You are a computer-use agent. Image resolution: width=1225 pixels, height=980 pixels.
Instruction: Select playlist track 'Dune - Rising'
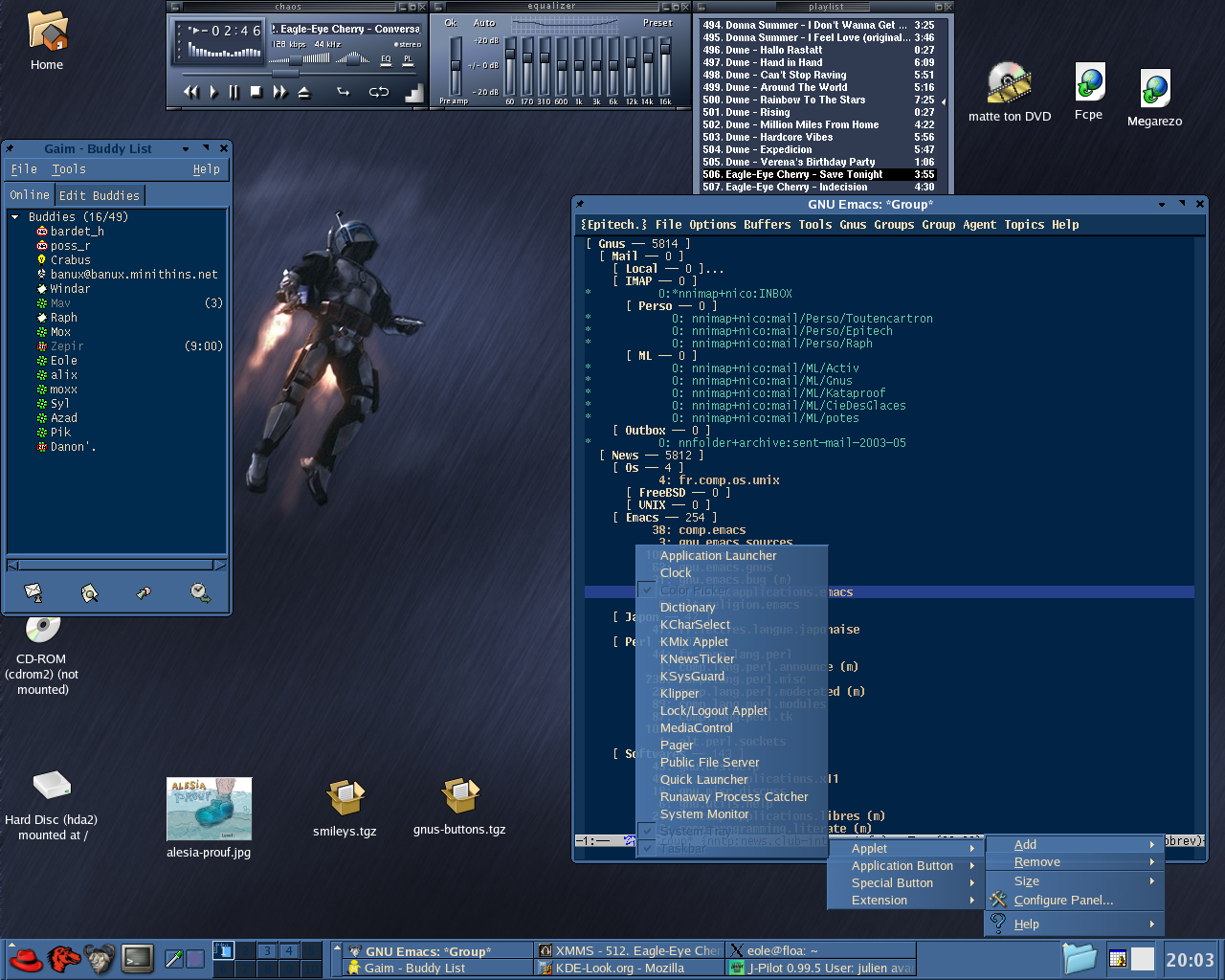coord(818,112)
